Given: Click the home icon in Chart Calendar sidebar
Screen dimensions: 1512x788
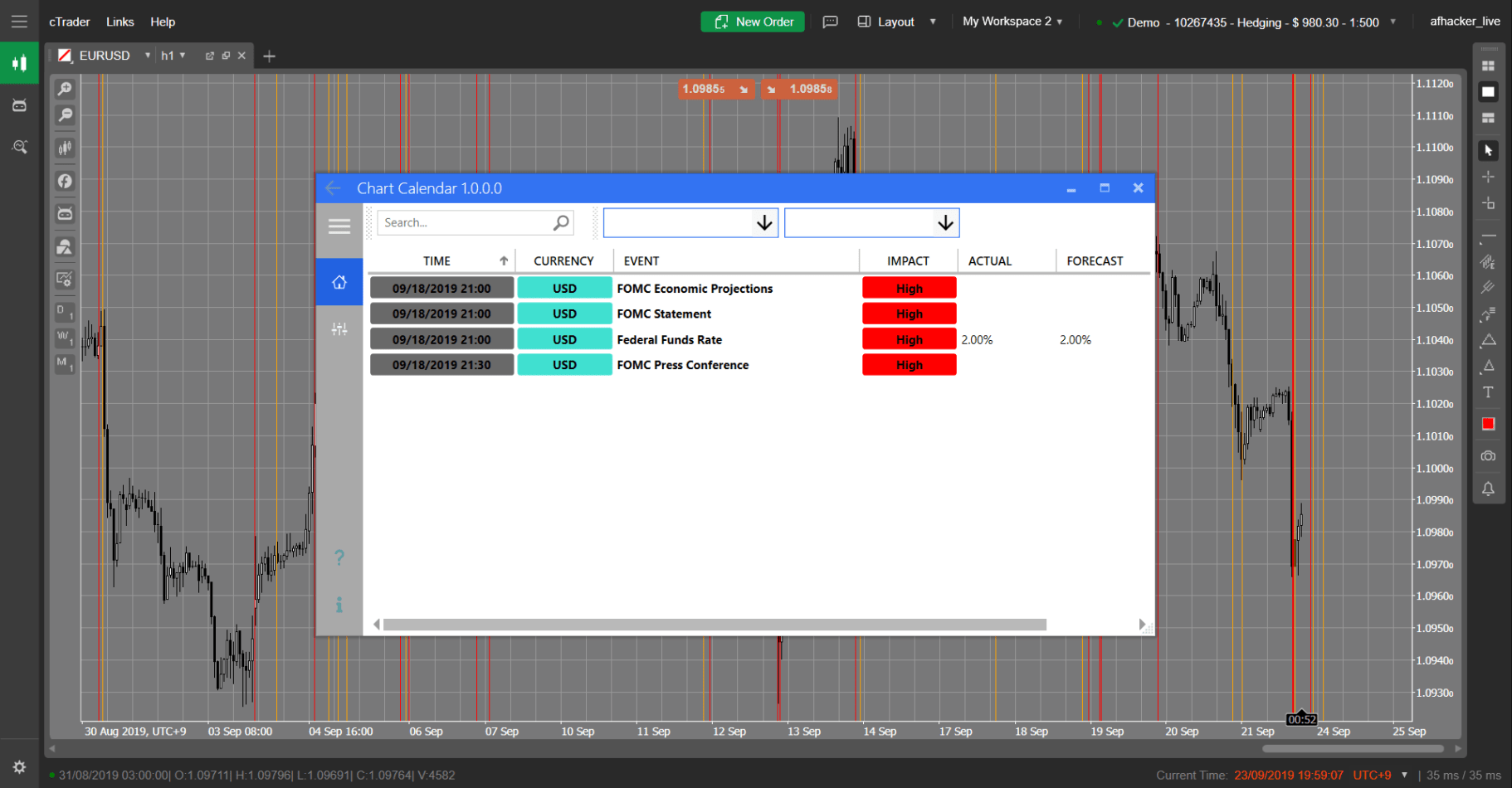Looking at the screenshot, I should tap(339, 282).
